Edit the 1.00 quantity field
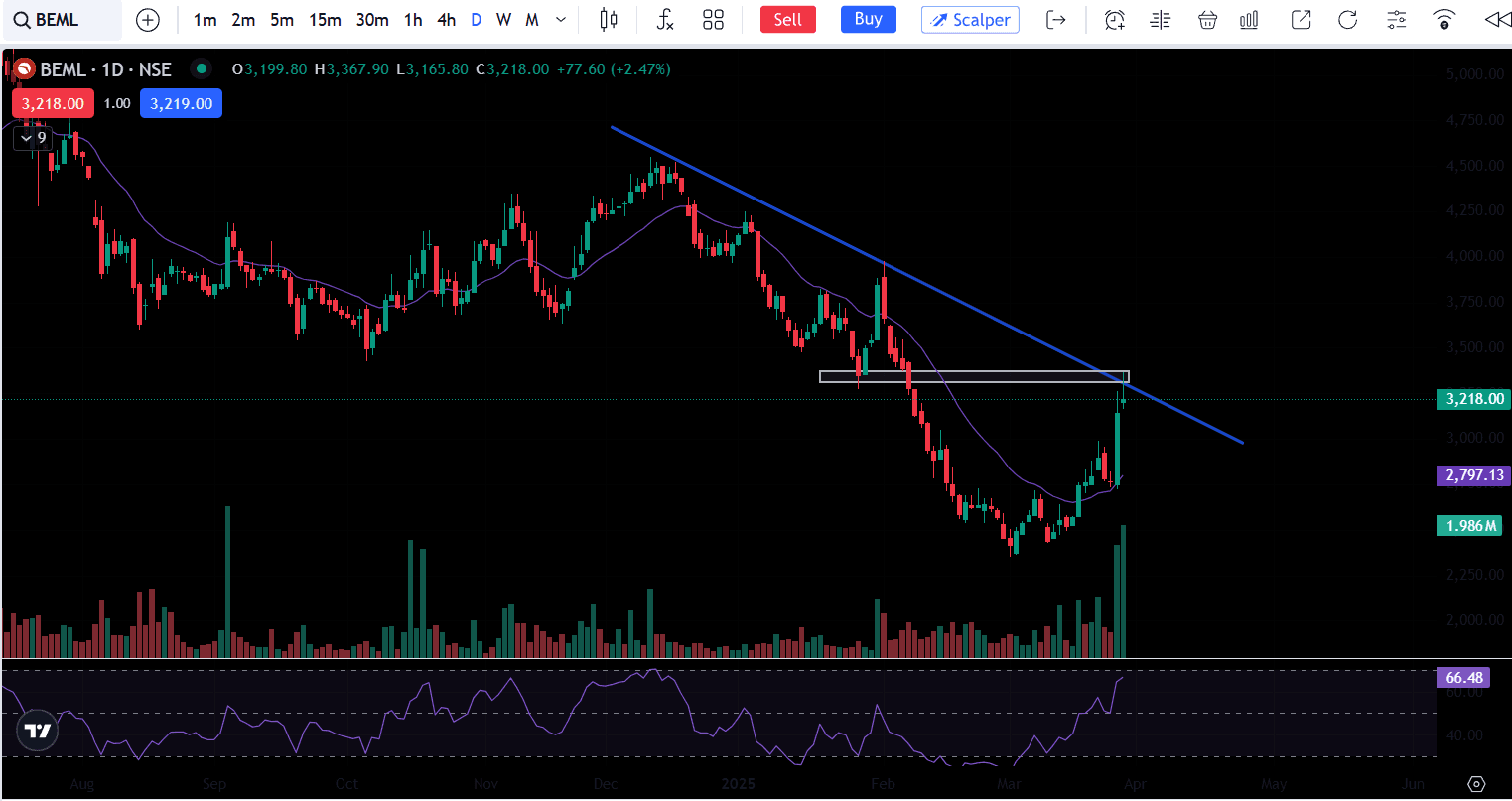 pos(117,103)
